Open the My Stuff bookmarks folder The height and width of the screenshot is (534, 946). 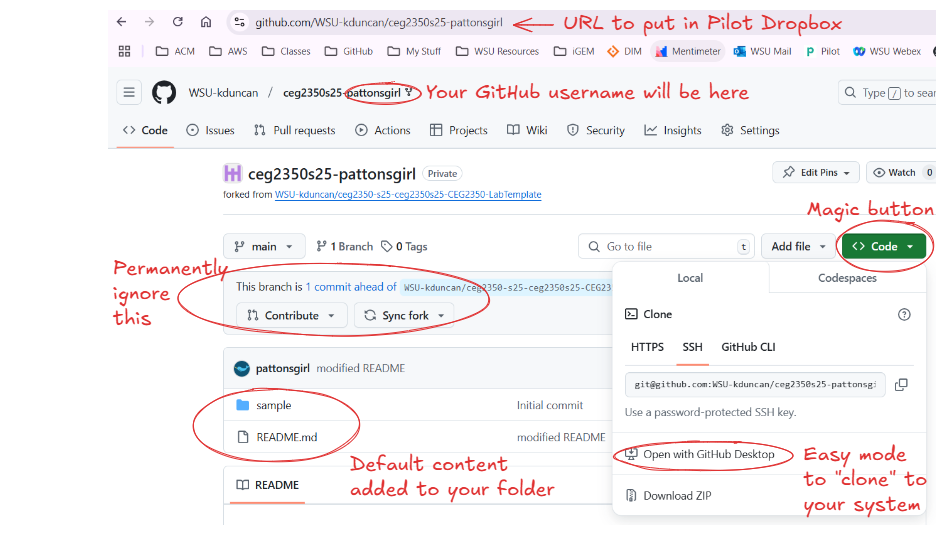tap(414, 51)
